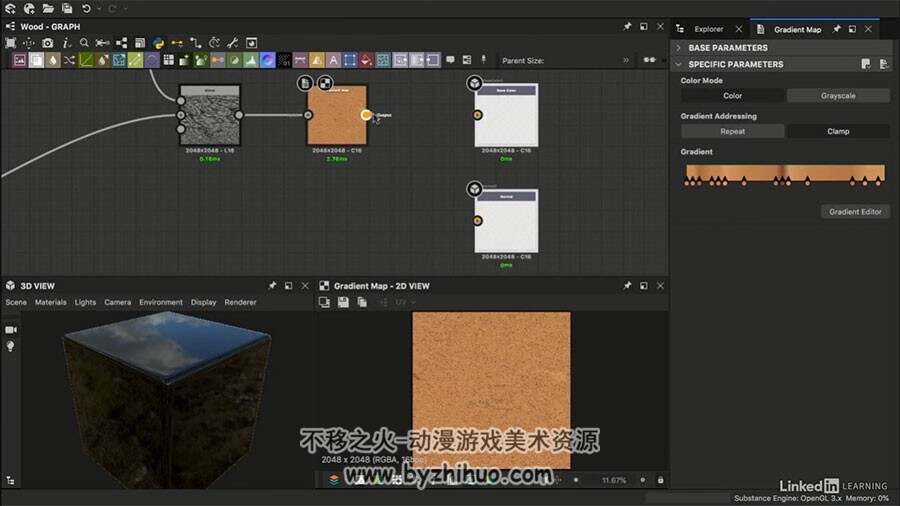Save the package with the save icon
Screen dimensions: 900x506
(67, 8)
